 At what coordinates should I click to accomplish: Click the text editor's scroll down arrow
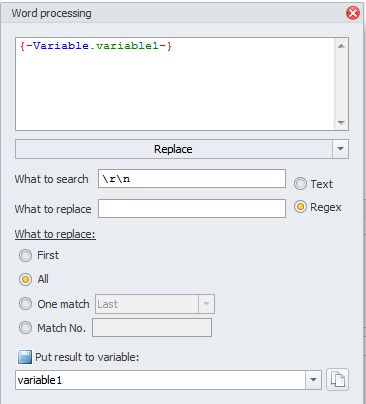coord(341,123)
